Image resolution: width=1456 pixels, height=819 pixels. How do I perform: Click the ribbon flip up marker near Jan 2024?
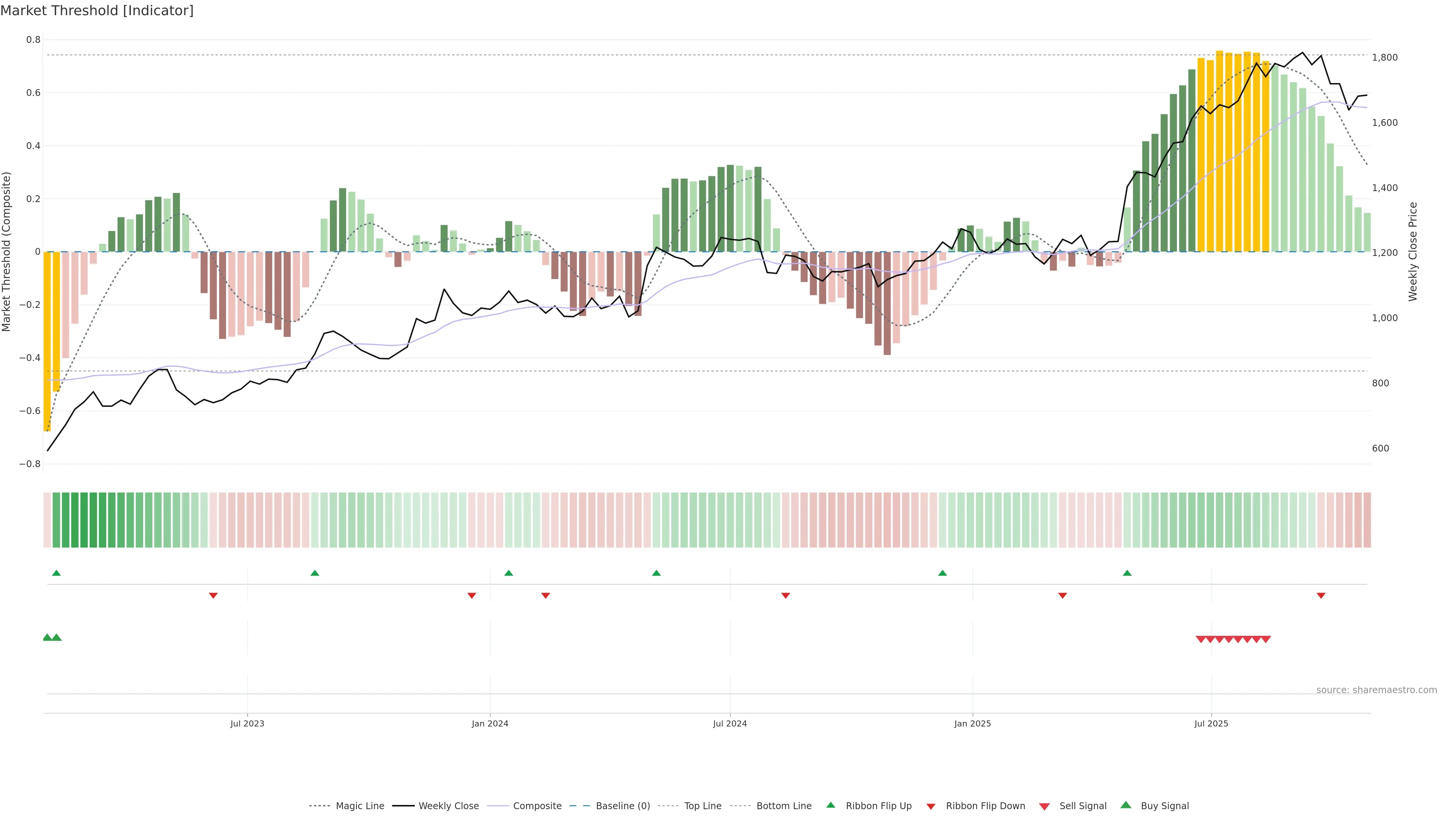click(508, 573)
